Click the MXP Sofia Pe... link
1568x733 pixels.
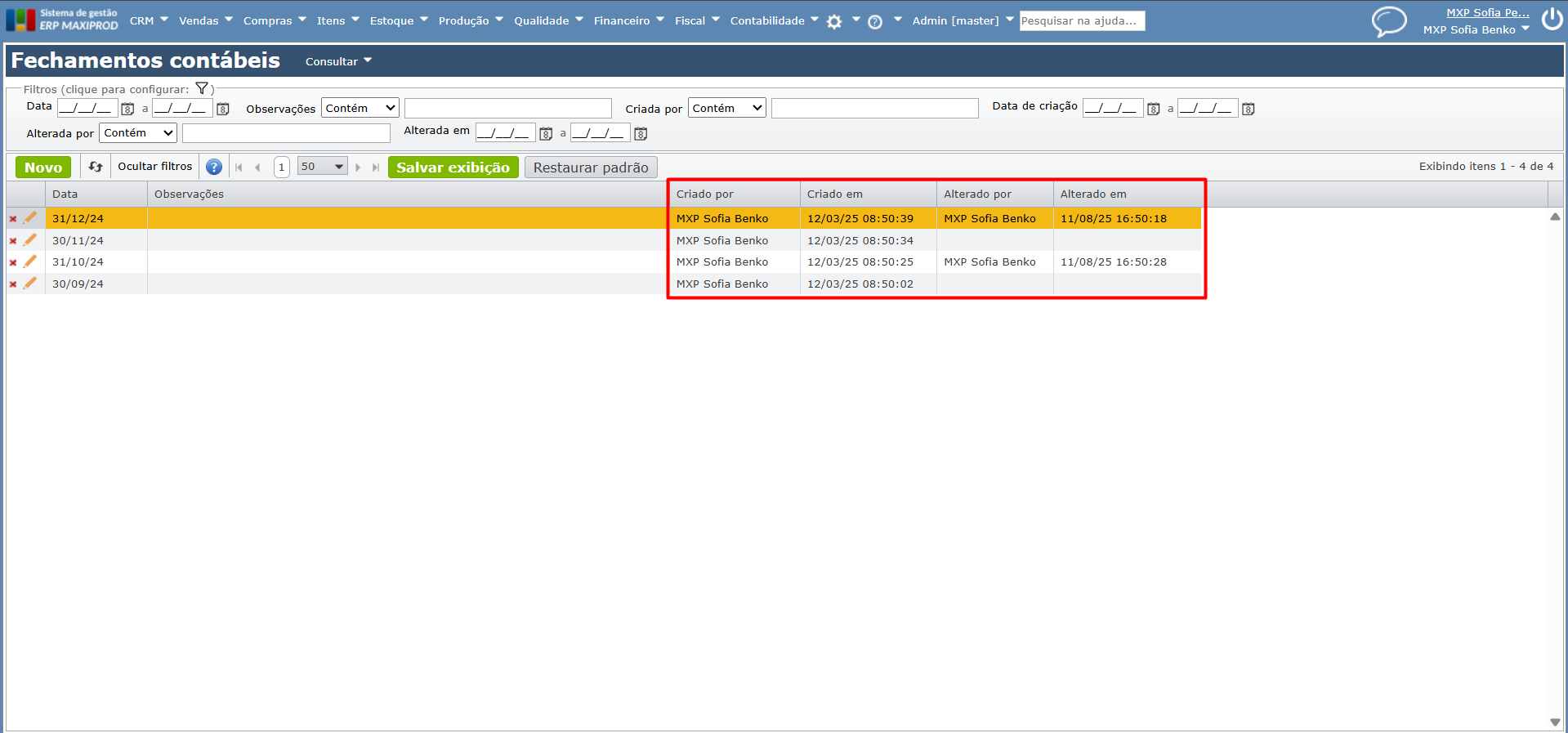click(1488, 12)
